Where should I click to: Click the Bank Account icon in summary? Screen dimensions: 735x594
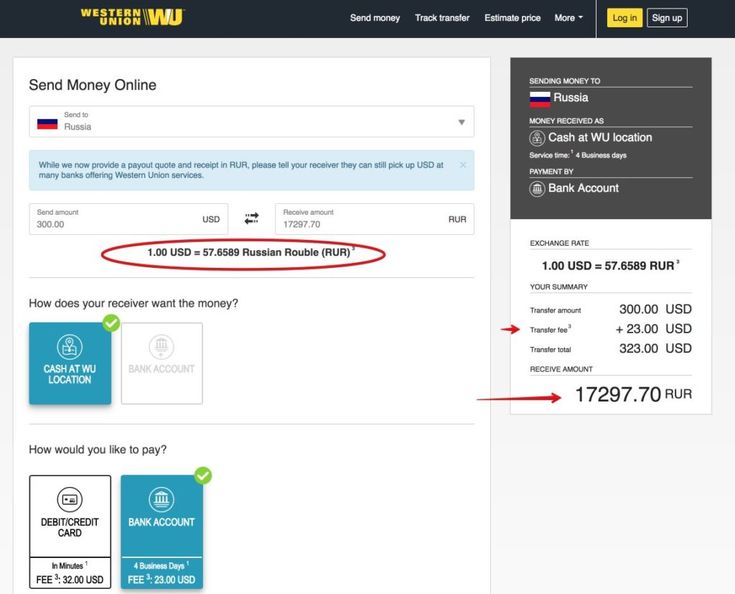click(537, 189)
